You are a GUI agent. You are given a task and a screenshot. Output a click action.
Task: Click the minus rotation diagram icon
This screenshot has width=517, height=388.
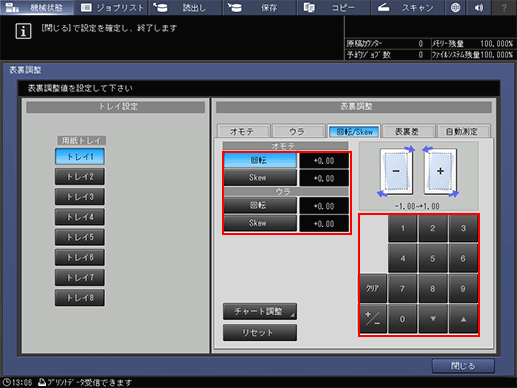[396, 172]
